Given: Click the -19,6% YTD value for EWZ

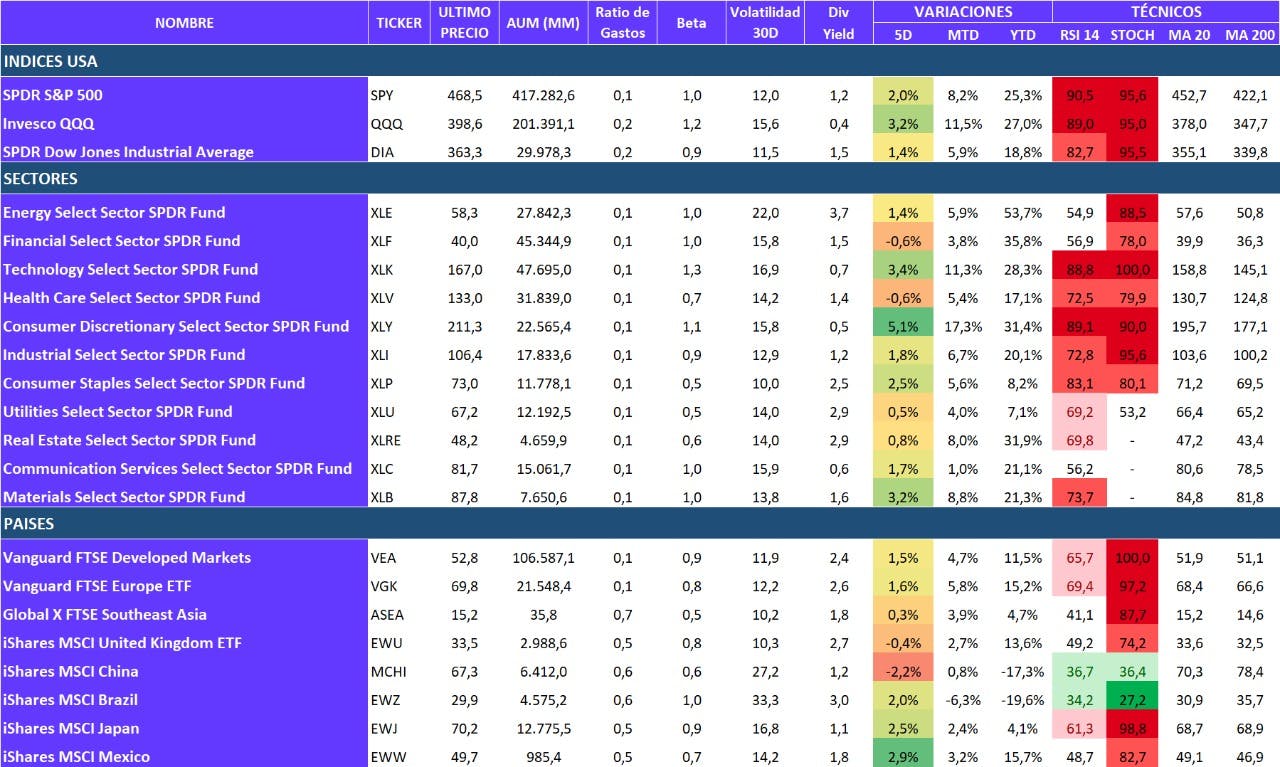Looking at the screenshot, I should [x=1023, y=700].
